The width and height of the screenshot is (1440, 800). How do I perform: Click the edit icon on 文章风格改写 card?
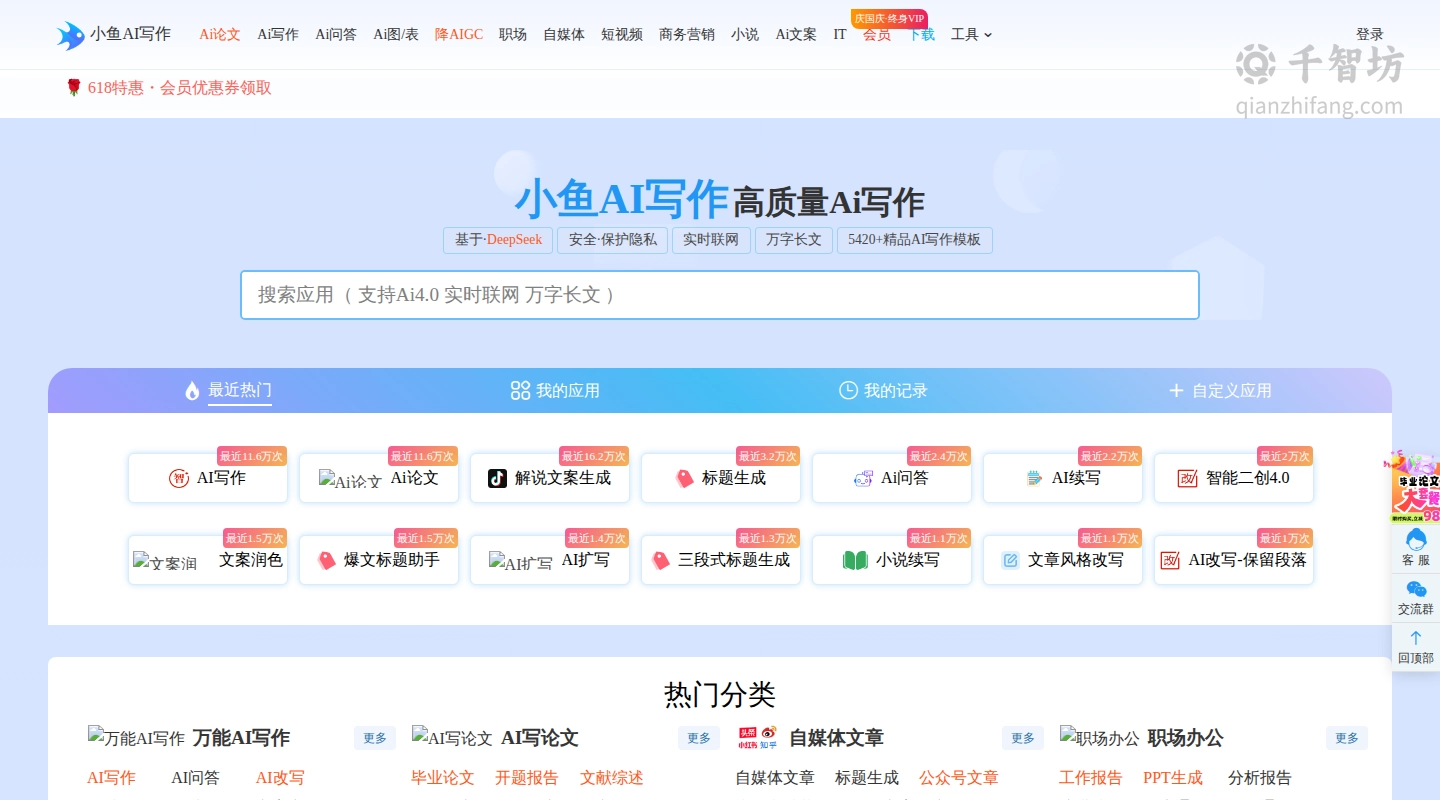pos(1010,560)
